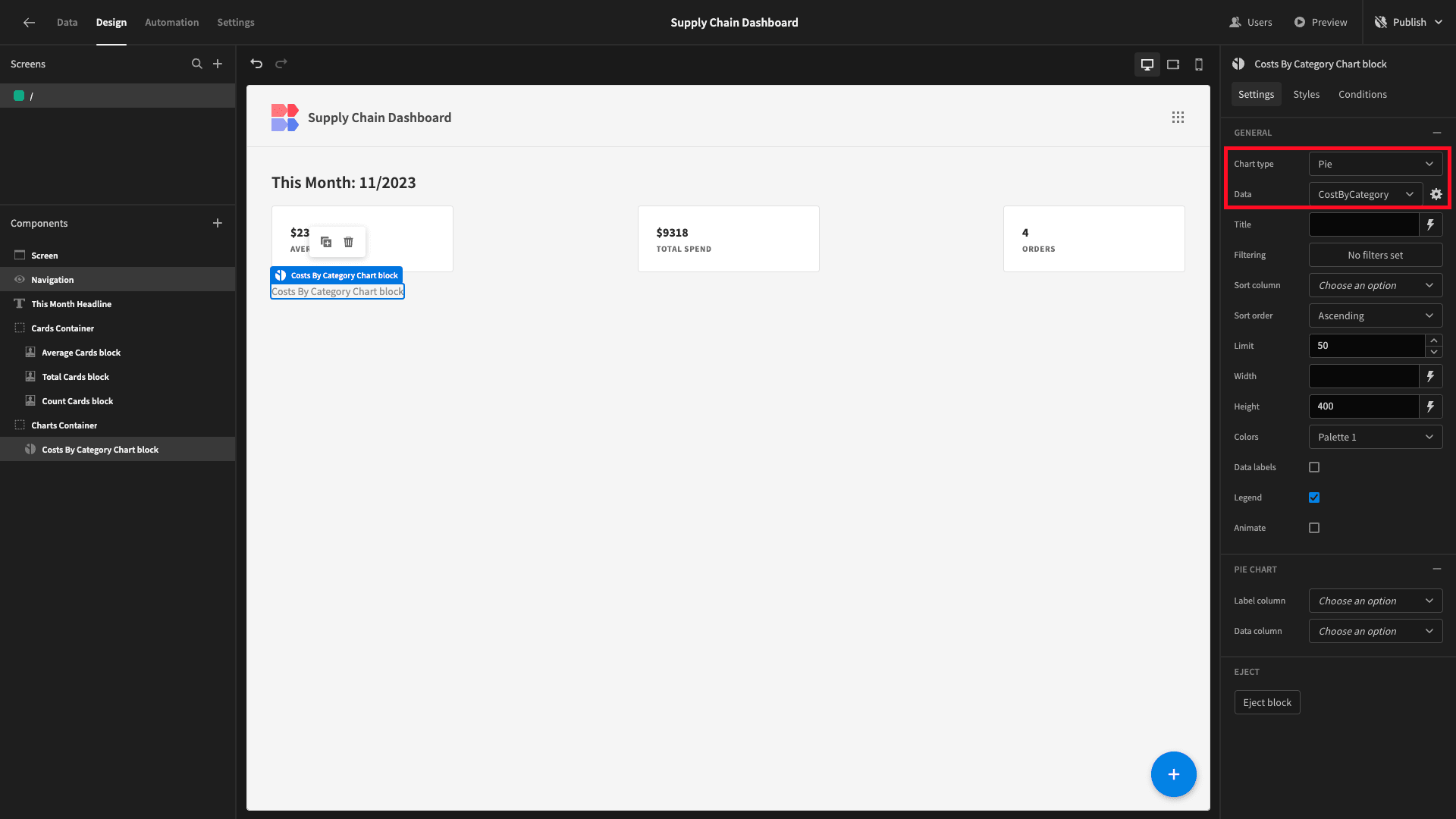Open bindings lightning for Title
The image size is (1456, 819).
pos(1431,224)
